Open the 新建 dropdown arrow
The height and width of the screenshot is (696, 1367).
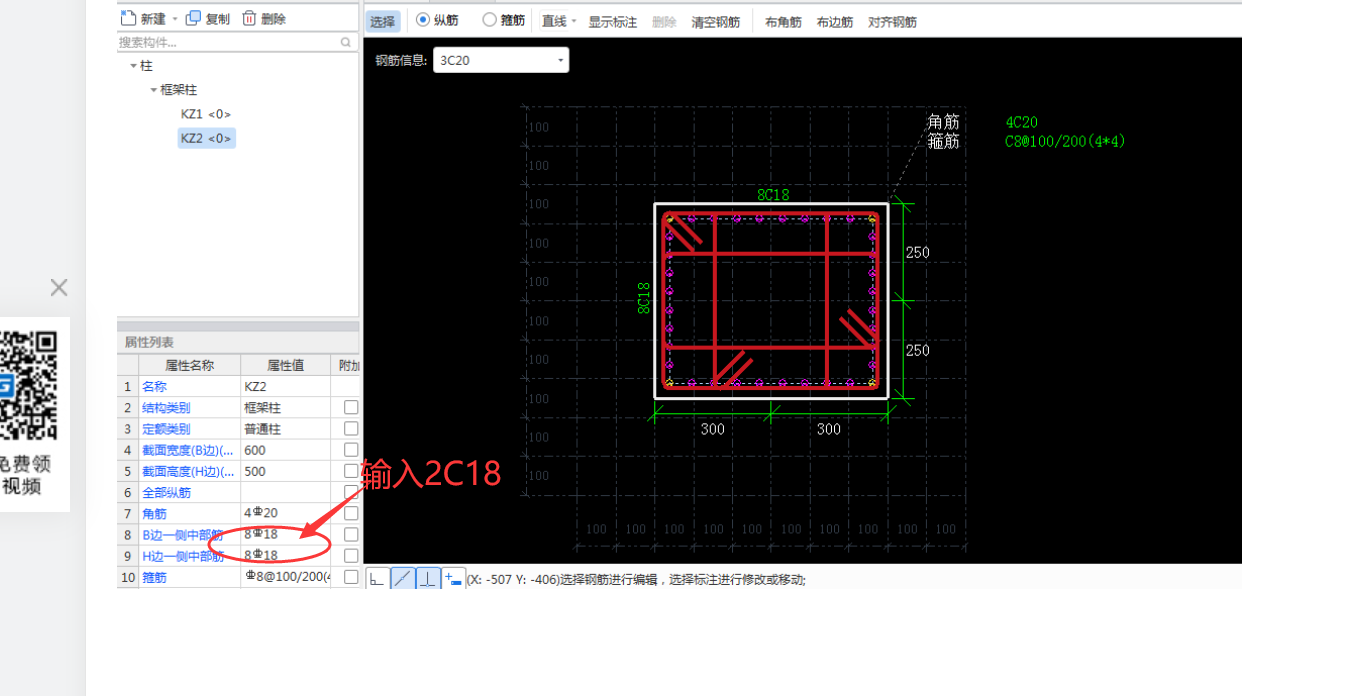(175, 19)
